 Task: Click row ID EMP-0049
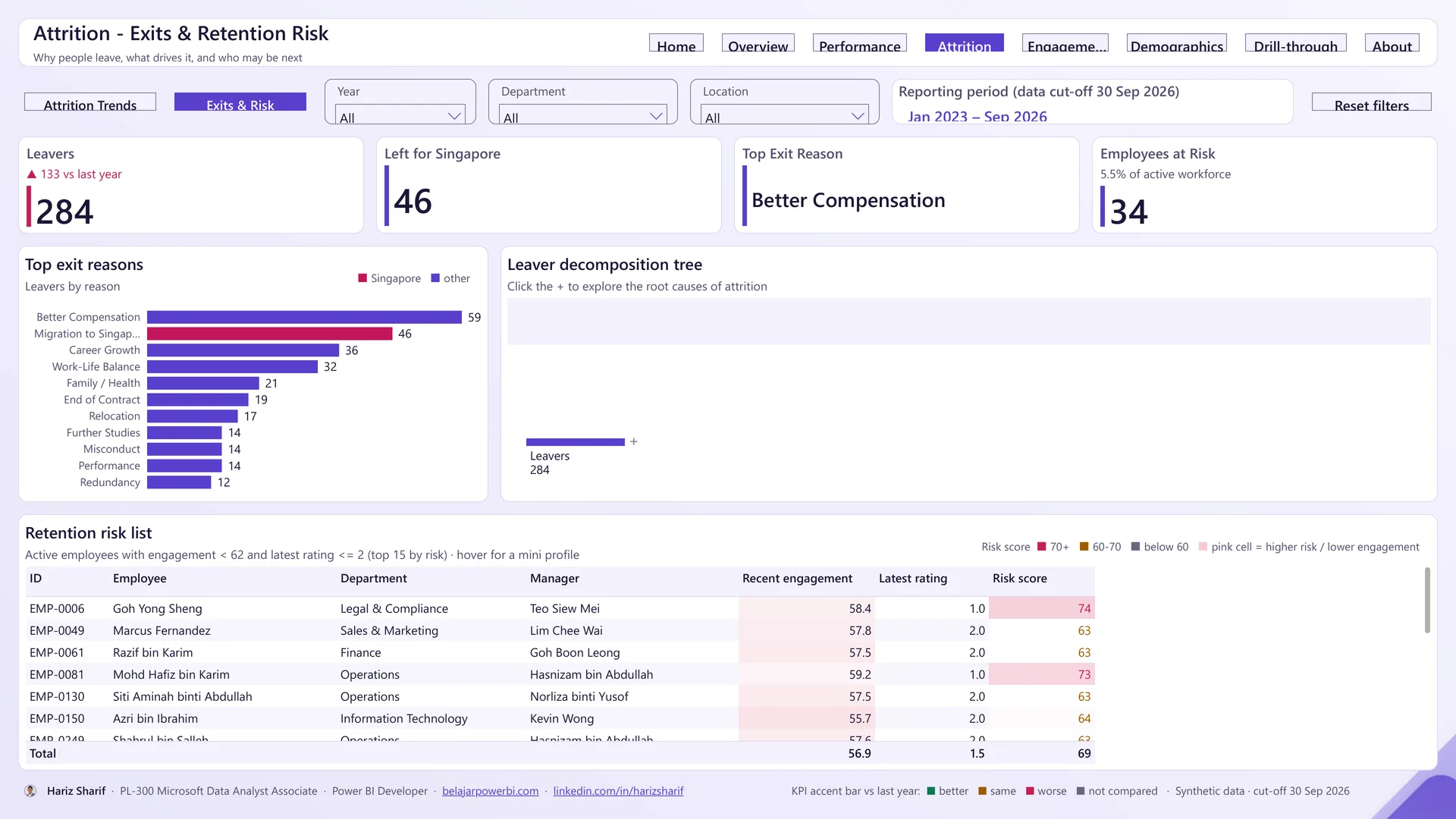point(57,631)
